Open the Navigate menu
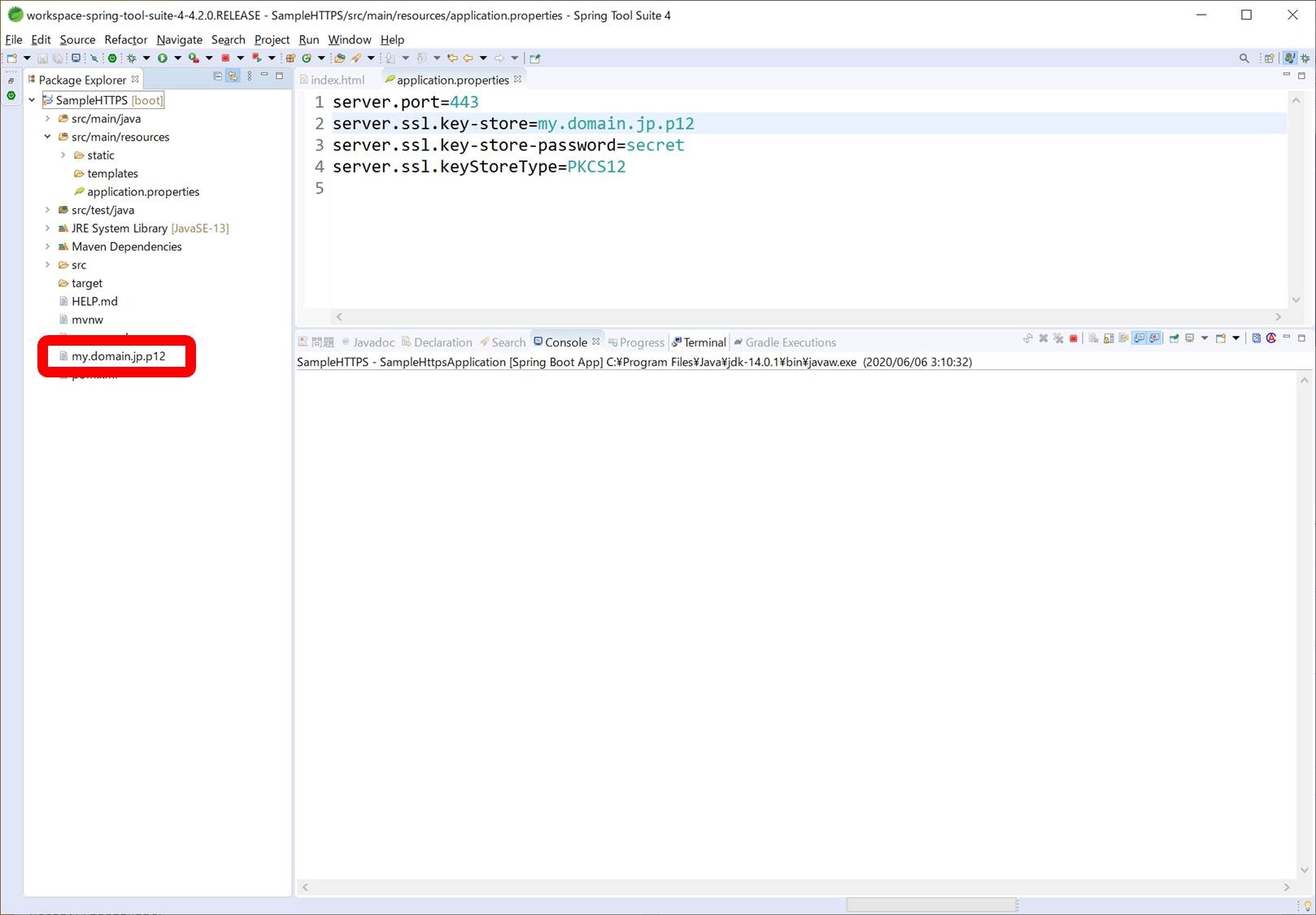 pos(179,39)
